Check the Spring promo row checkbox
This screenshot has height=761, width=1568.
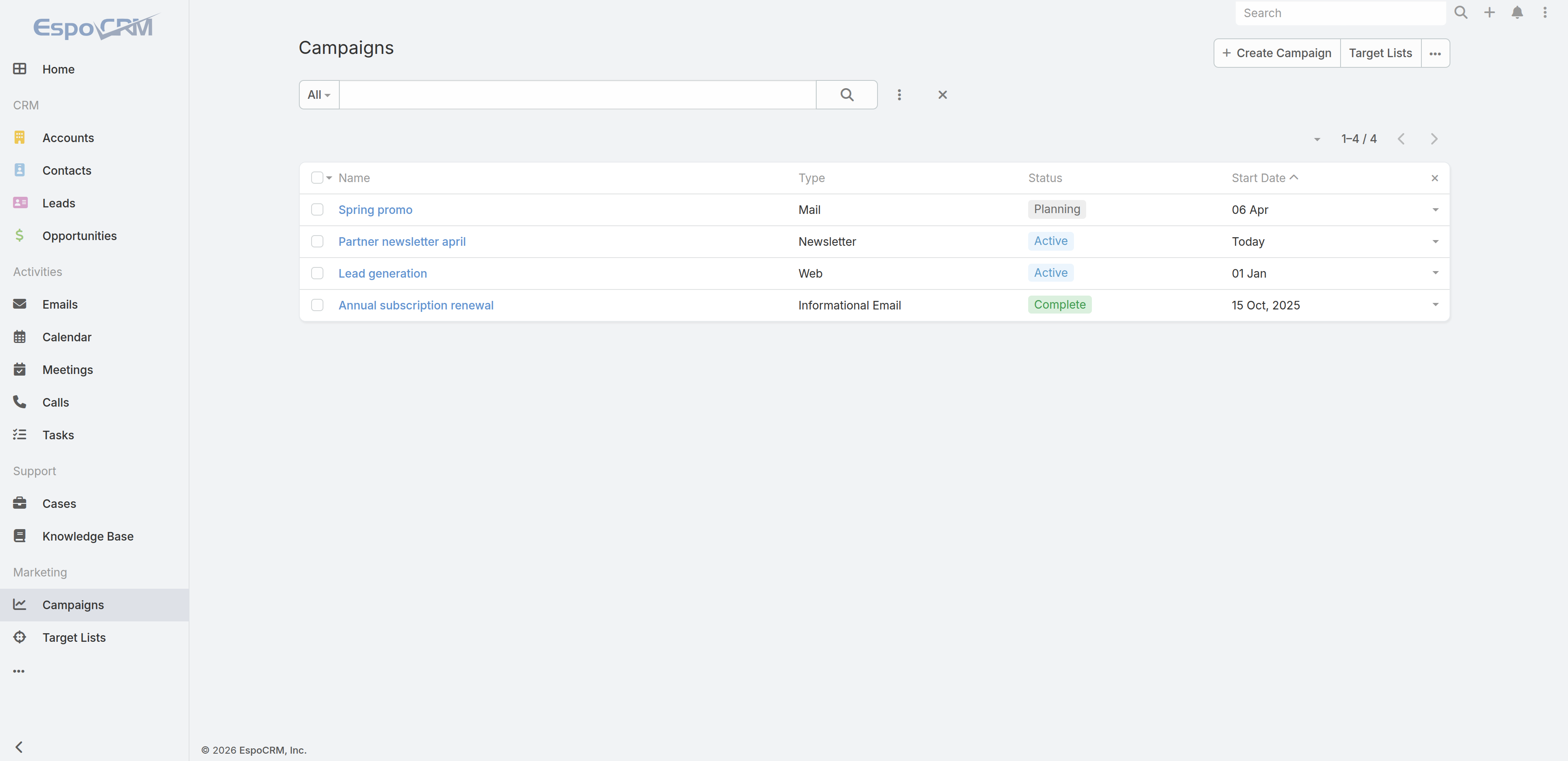316,209
